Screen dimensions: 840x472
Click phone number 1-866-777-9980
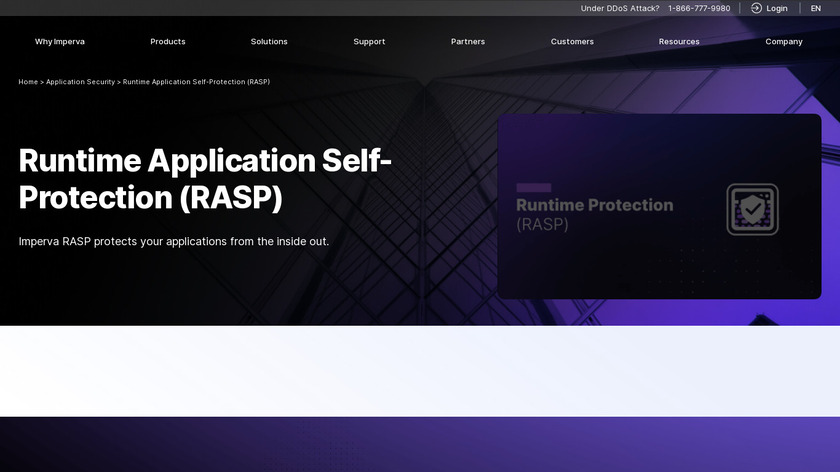pos(699,9)
